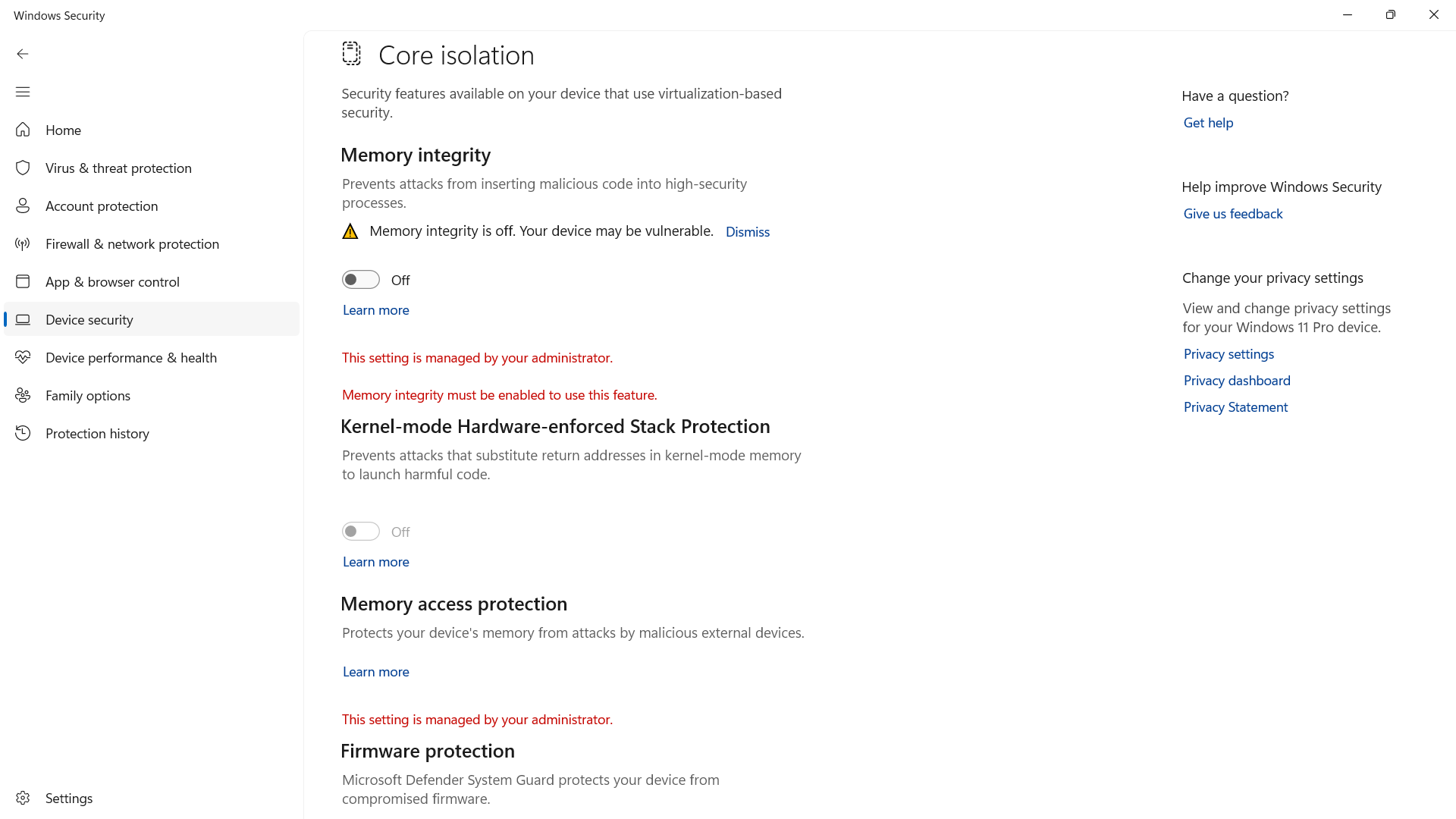Click Give us feedback
The width and height of the screenshot is (1456, 819).
(1232, 213)
